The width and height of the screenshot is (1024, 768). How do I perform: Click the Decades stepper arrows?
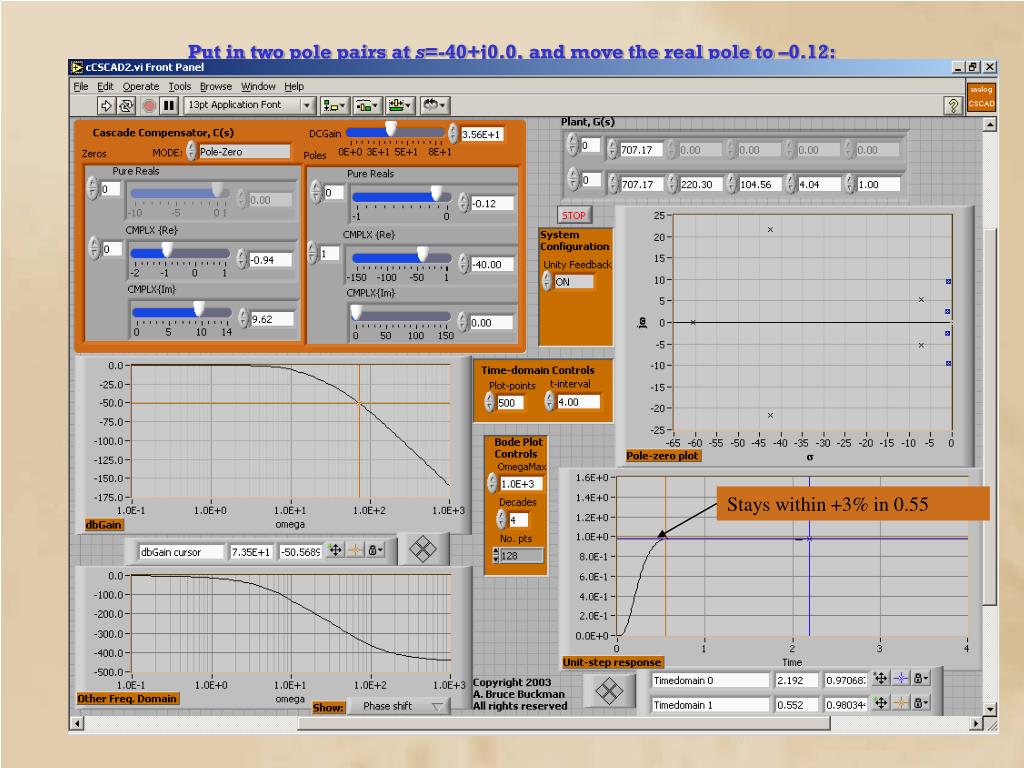tap(502, 520)
